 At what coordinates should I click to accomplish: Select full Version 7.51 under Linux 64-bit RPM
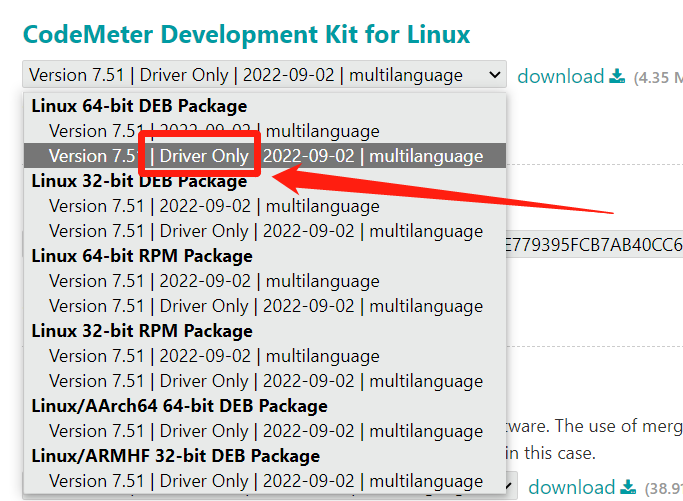point(214,281)
